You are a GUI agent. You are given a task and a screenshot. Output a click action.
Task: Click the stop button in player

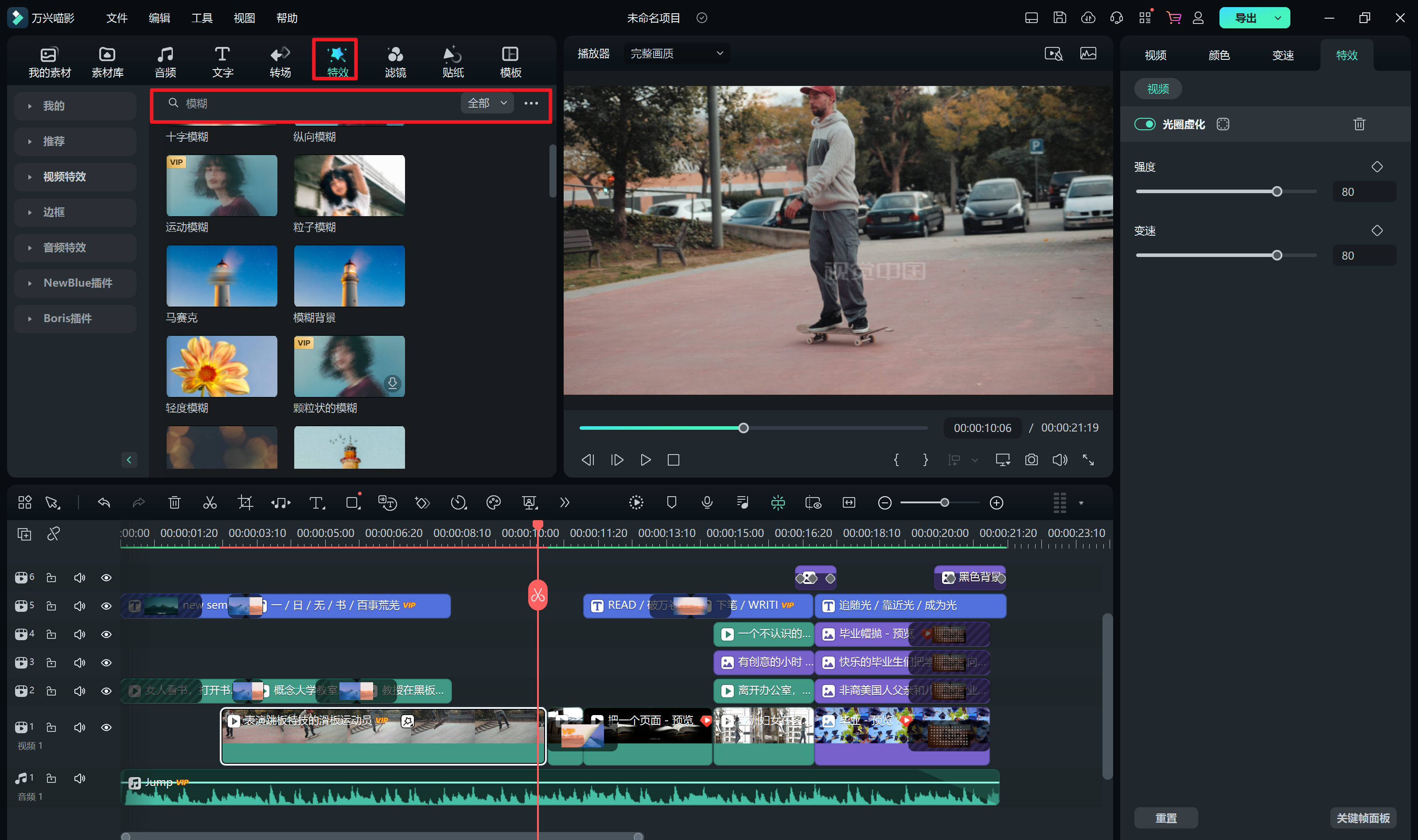coord(673,459)
